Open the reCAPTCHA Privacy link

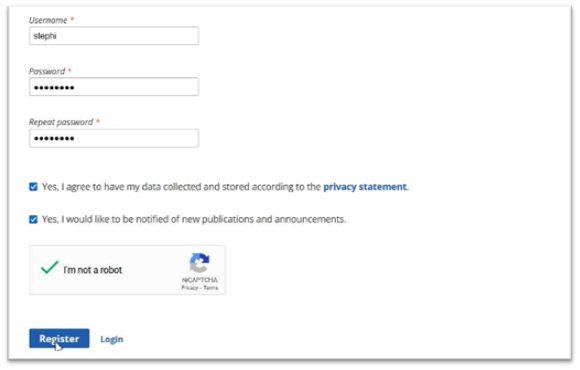[x=189, y=287]
